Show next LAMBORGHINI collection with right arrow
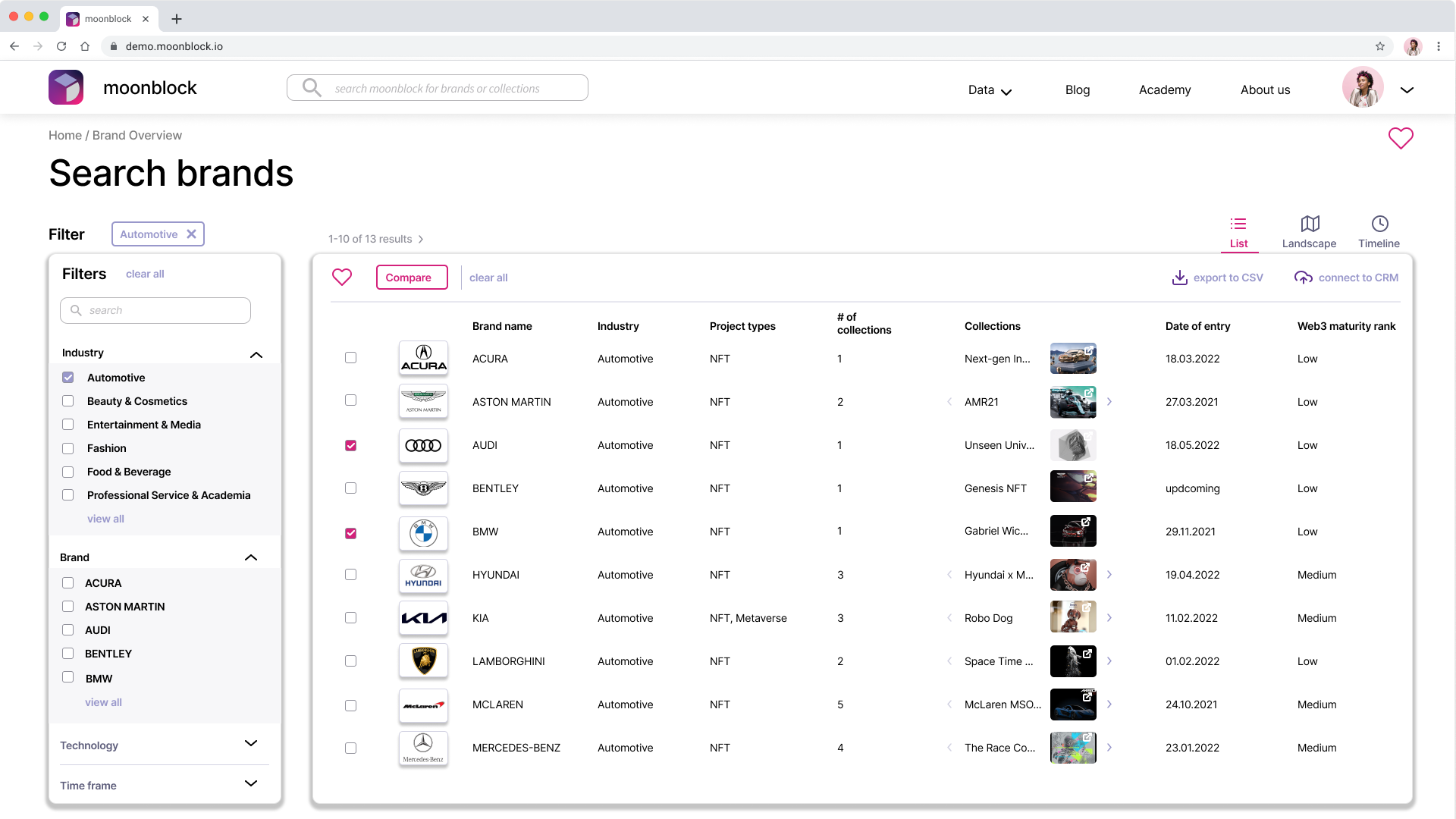The image size is (1456, 819). pyautogui.click(x=1109, y=661)
